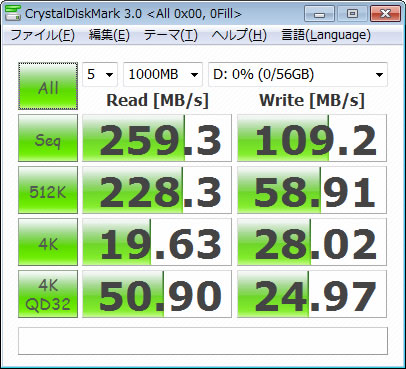Viewport: 406px width, 369px height.
Task: Open the 言語(Language) menu
Action: point(326,35)
